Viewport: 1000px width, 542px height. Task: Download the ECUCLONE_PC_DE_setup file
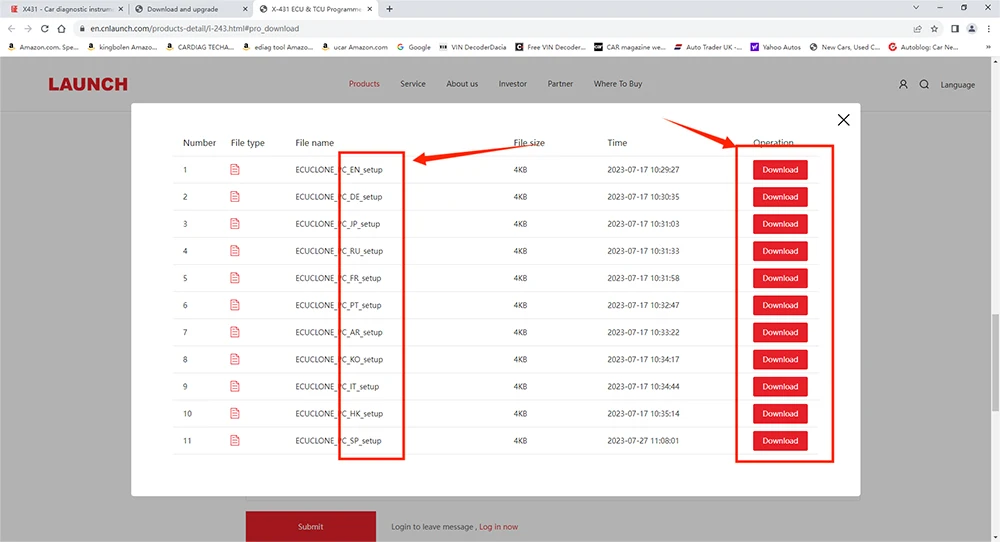[780, 197]
